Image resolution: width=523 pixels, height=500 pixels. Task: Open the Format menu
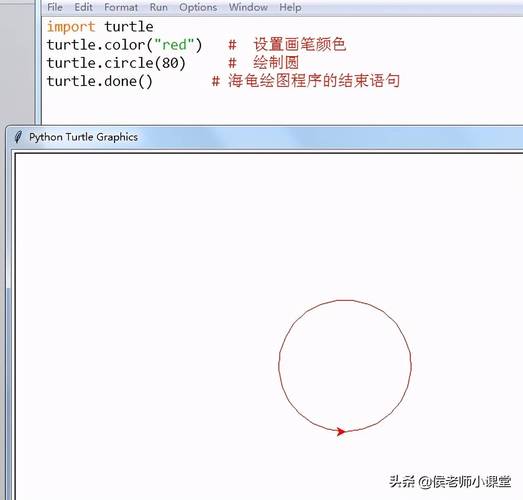121,7
